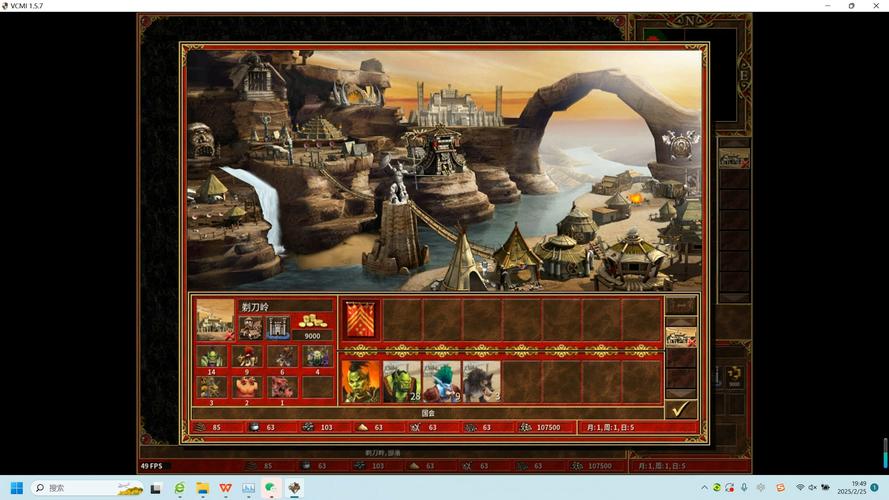The height and width of the screenshot is (500, 889).
Task: Click the taskbar search box
Action: point(87,488)
